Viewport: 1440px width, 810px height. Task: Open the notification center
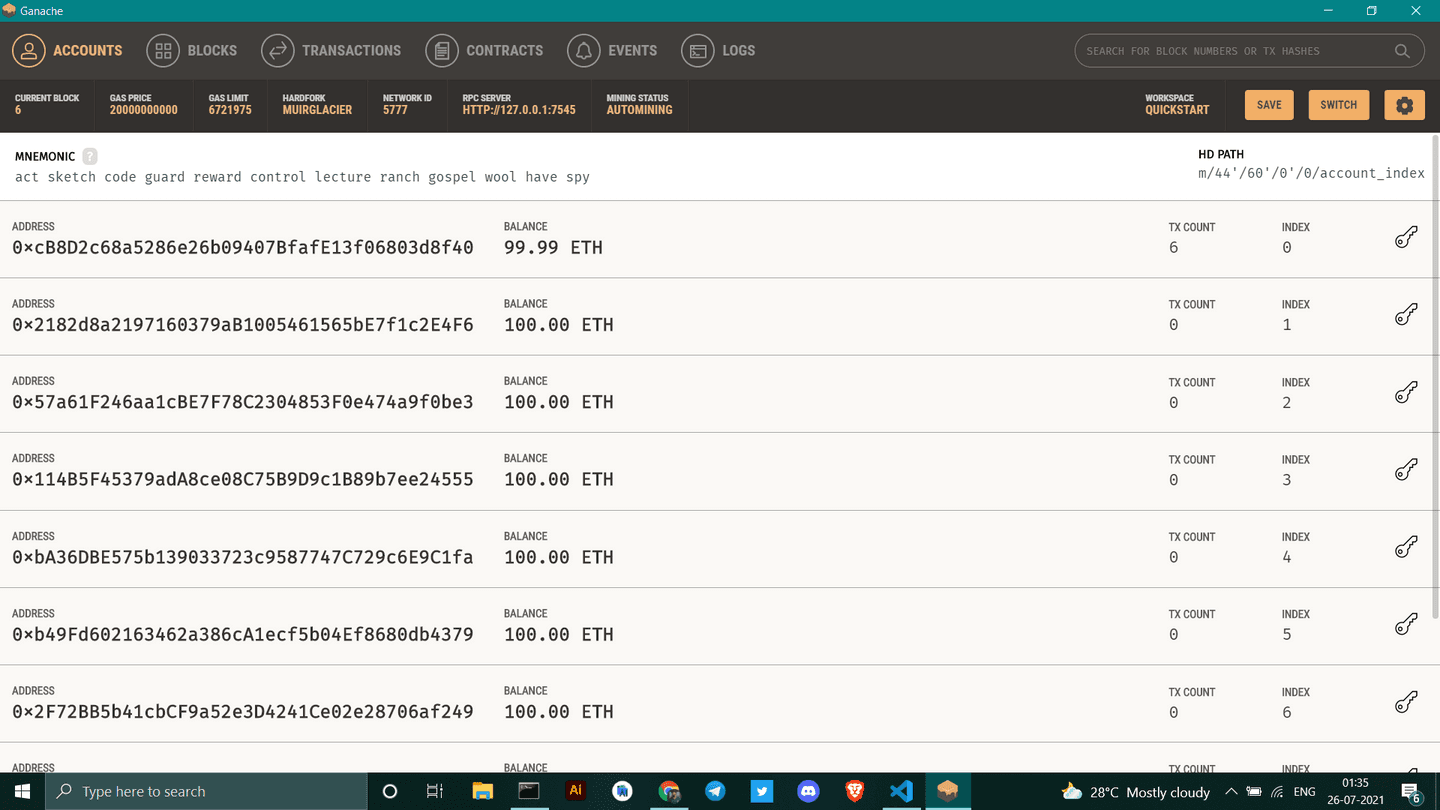(x=1412, y=793)
